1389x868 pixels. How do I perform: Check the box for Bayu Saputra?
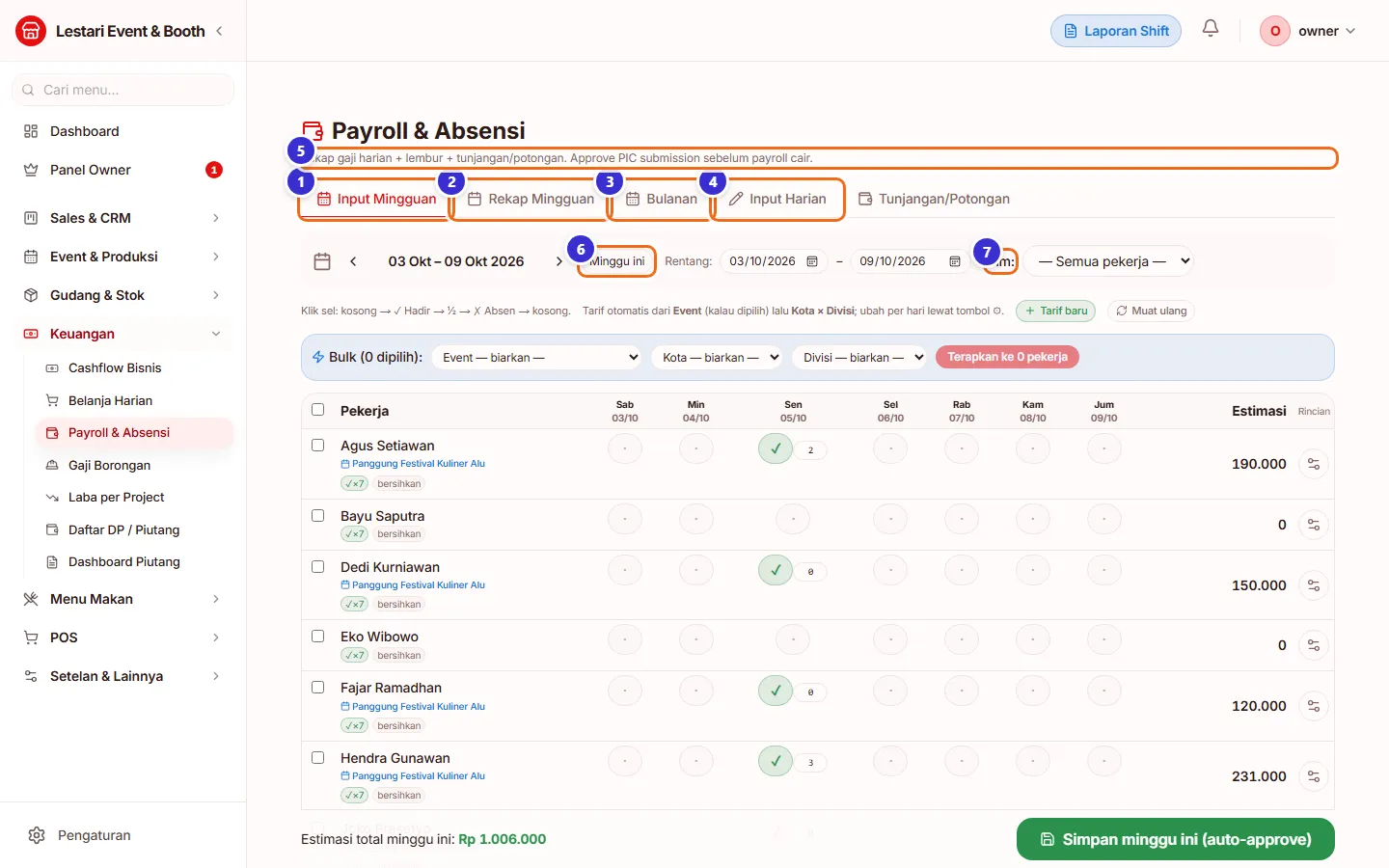[x=317, y=516]
